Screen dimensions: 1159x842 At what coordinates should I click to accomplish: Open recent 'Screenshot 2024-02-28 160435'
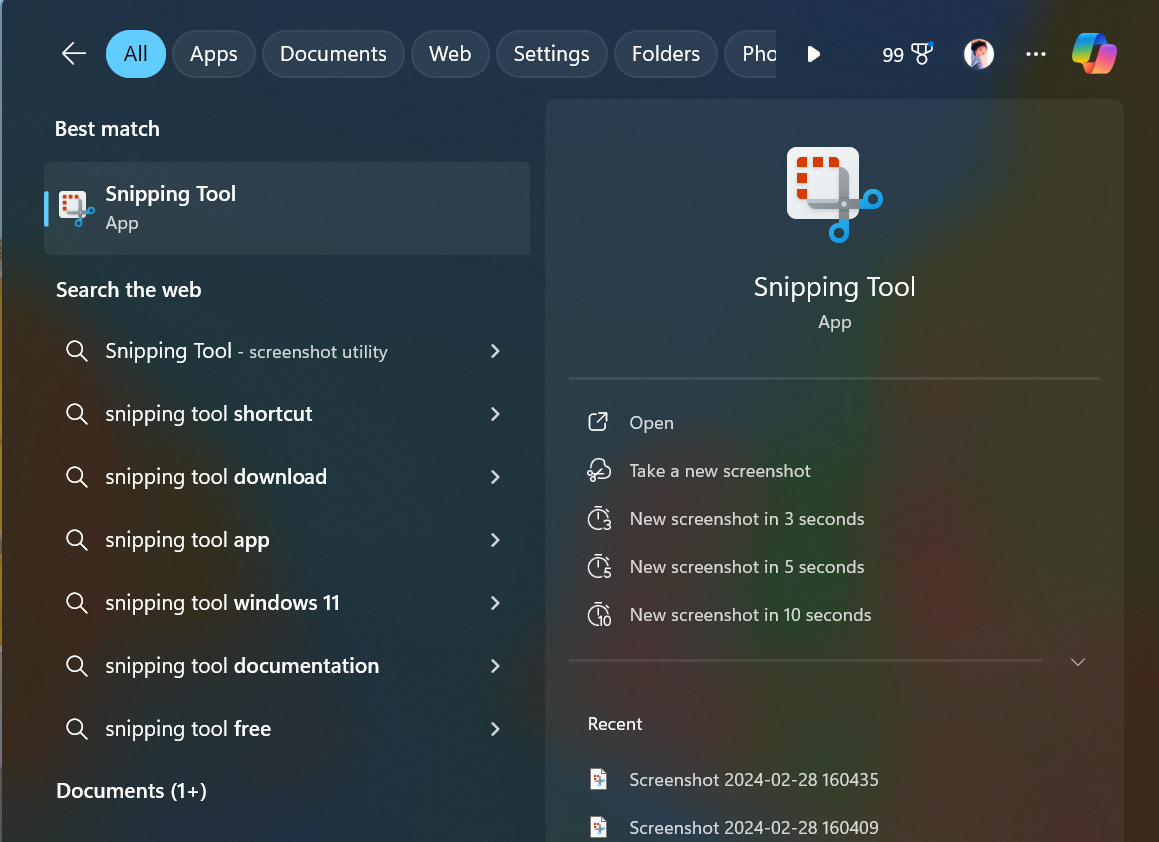[754, 780]
